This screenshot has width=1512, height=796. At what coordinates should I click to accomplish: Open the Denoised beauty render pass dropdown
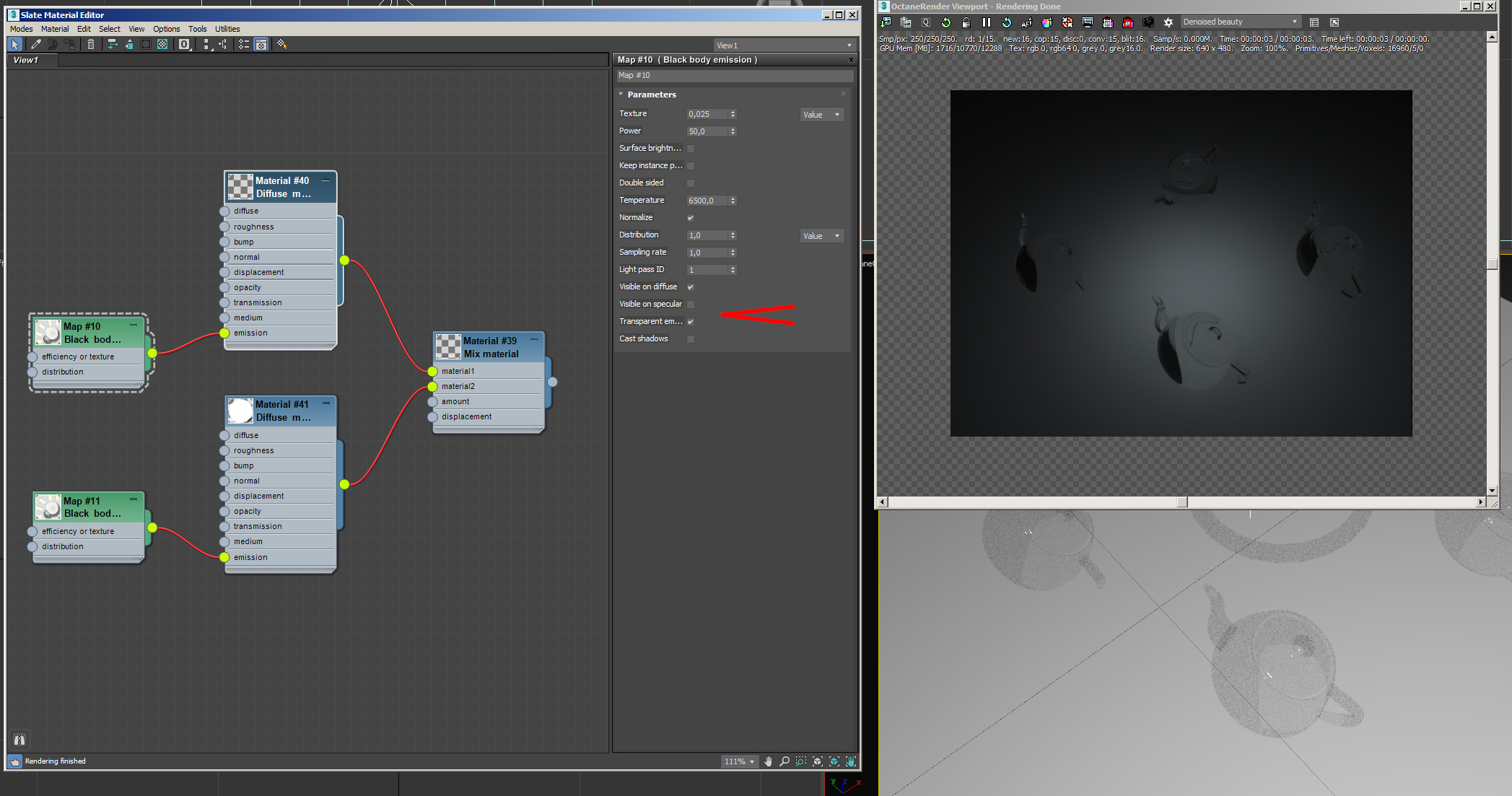(x=1240, y=22)
